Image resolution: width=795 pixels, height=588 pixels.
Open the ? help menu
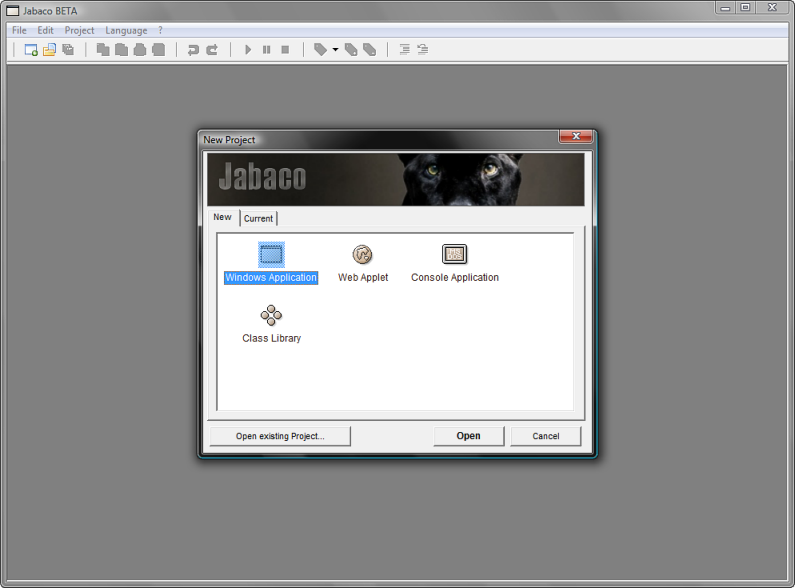[x=160, y=30]
